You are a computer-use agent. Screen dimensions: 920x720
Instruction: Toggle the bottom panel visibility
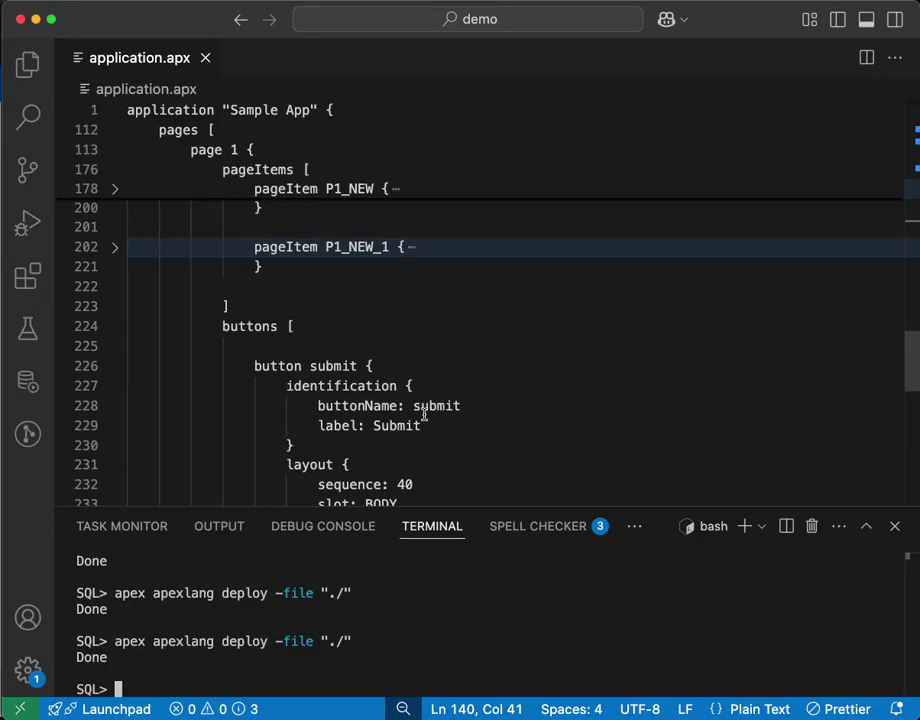click(x=867, y=19)
